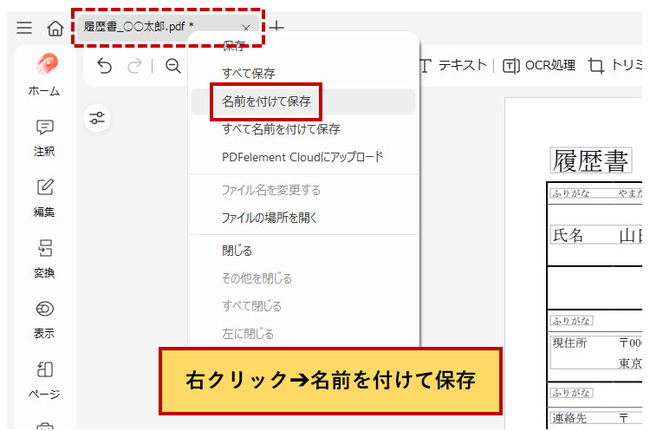Image resolution: width=650 pixels, height=431 pixels.
Task: Open the ページ page tool
Action: 44,380
